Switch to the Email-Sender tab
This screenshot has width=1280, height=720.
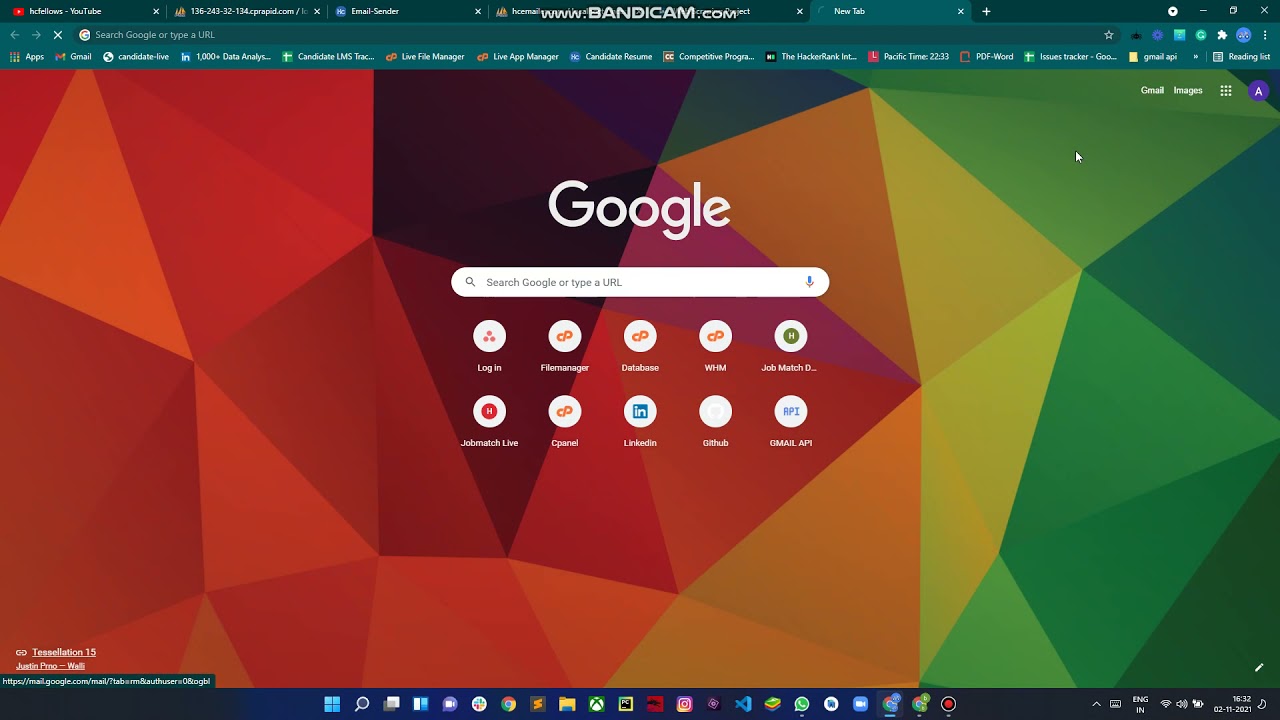[x=408, y=11]
